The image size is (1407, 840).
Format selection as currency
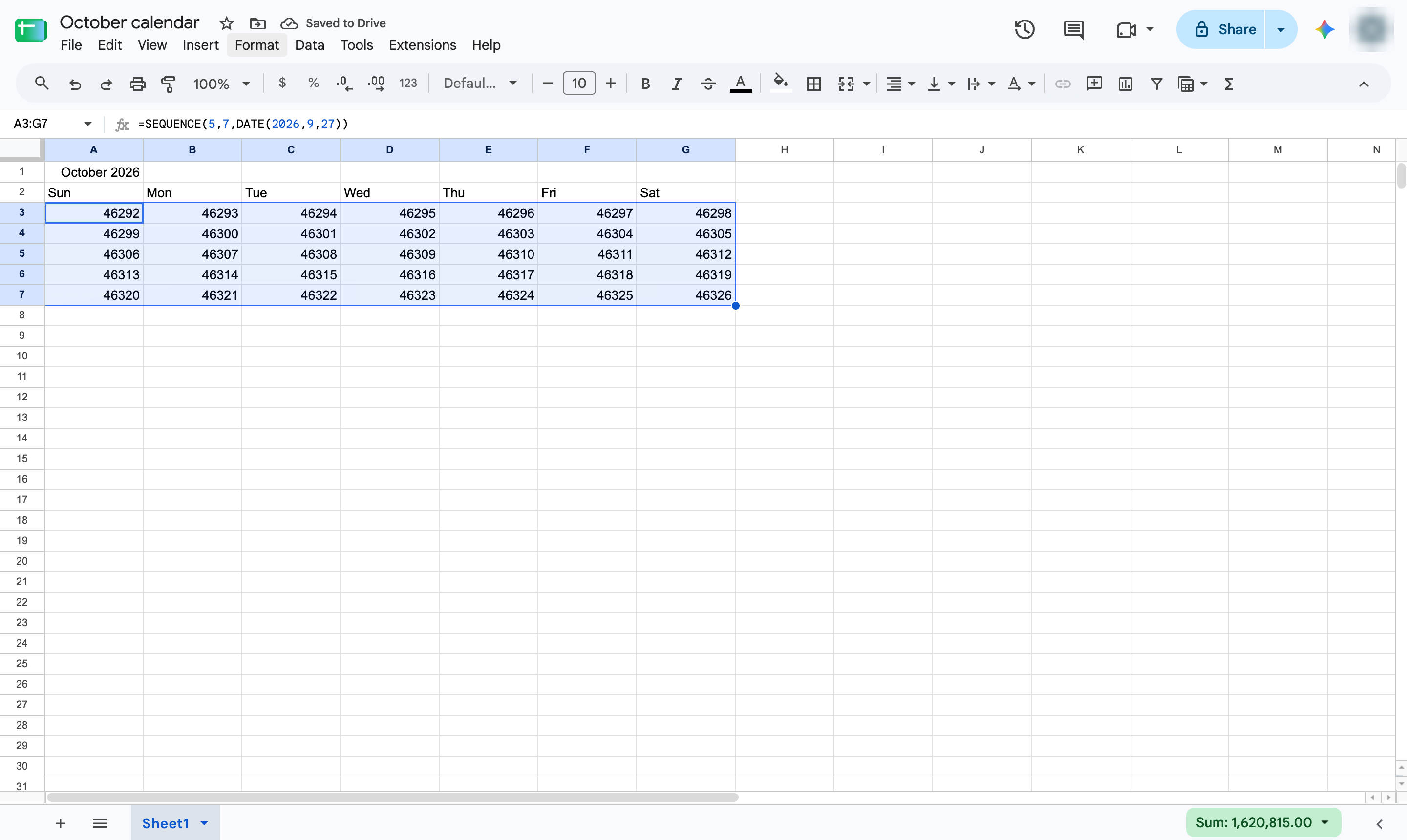(x=282, y=83)
